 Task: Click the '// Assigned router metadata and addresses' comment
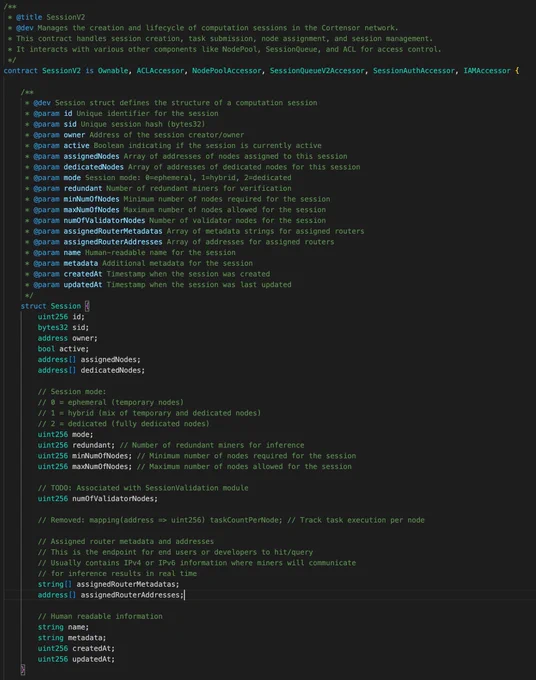[126, 542]
